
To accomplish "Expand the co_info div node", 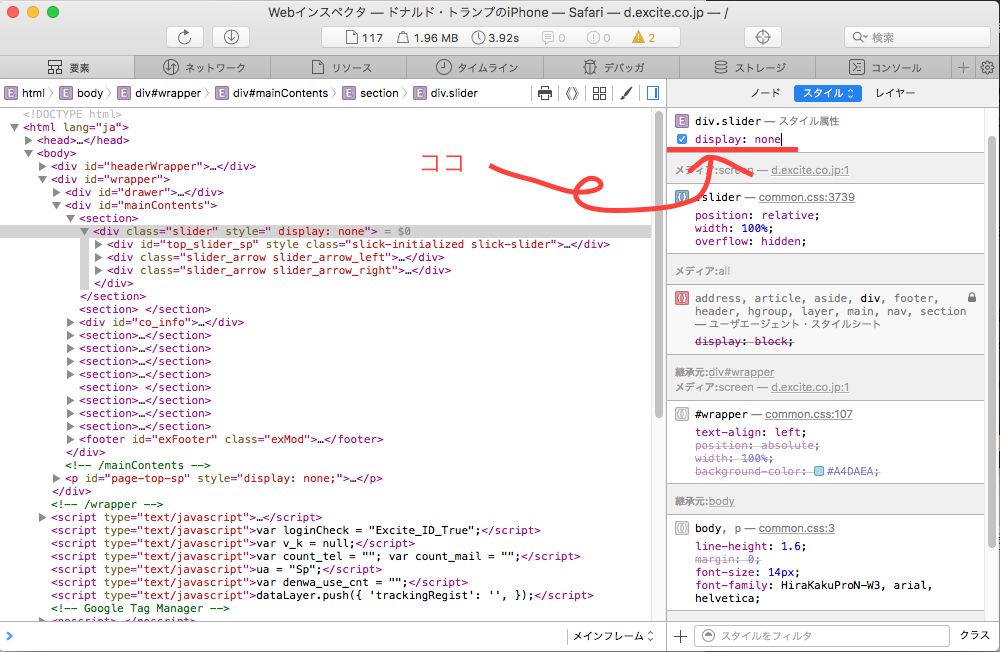I will click(x=70, y=322).
